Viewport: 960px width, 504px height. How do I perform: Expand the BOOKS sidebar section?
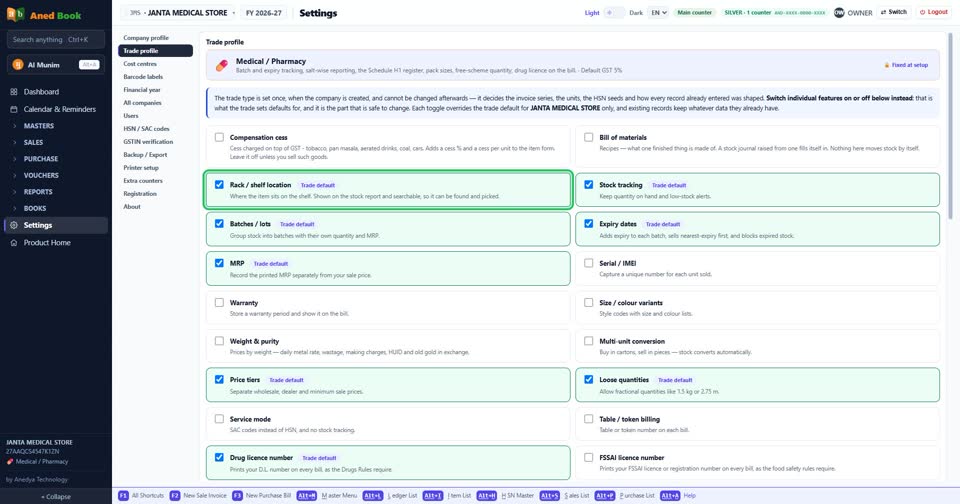[56, 208]
